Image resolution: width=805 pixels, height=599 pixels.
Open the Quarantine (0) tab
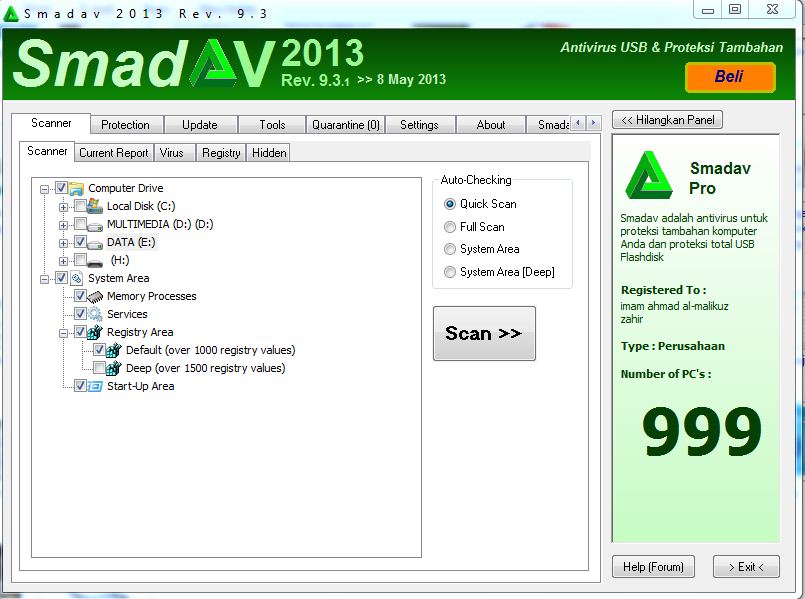pyautogui.click(x=346, y=125)
